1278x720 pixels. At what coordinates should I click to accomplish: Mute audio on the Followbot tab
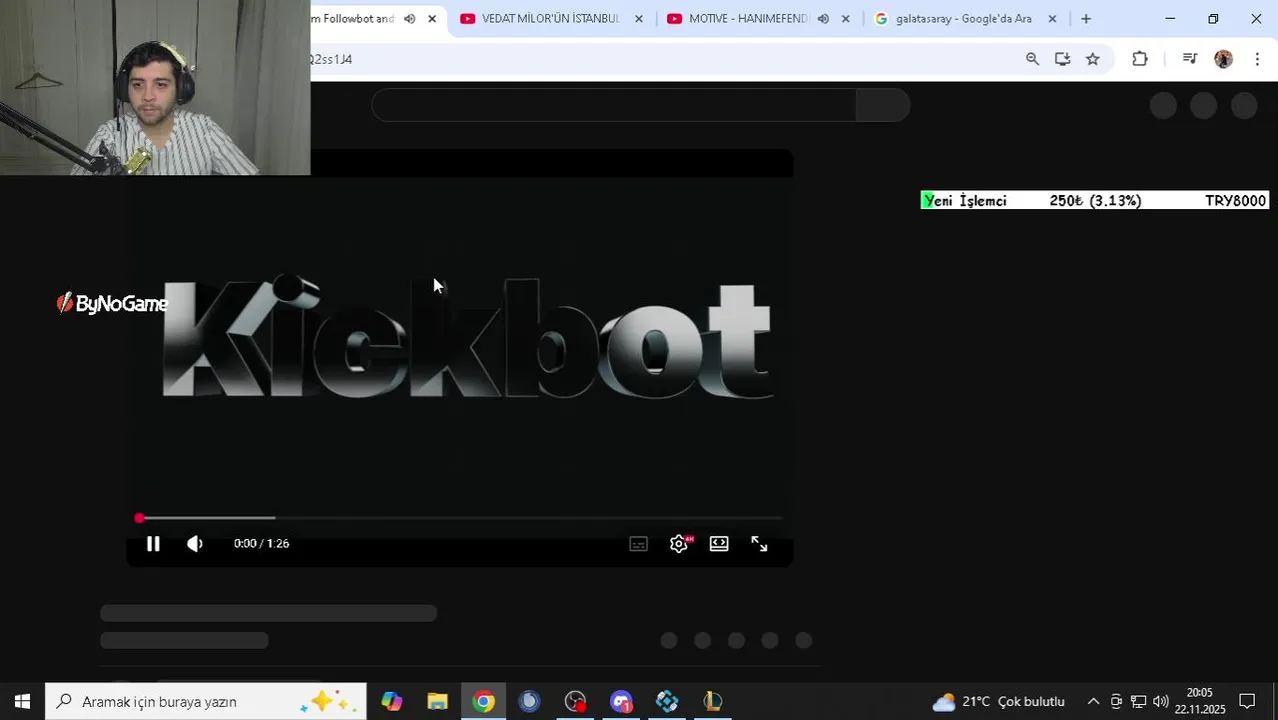tap(410, 19)
